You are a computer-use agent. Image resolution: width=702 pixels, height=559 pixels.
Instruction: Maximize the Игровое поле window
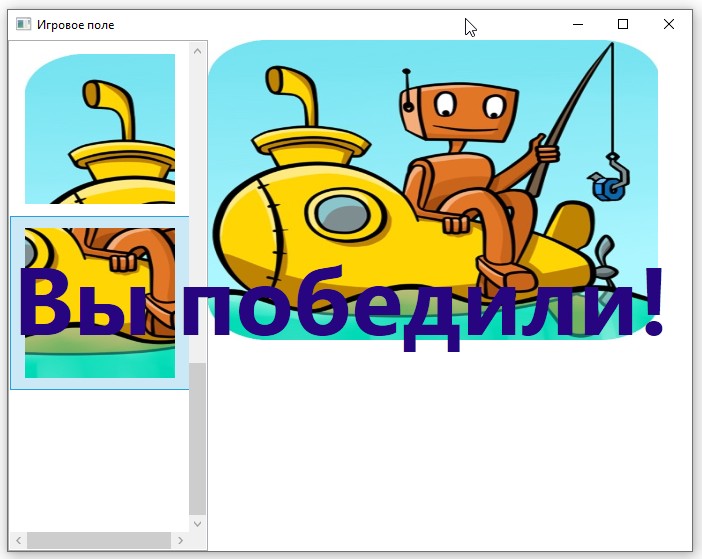pyautogui.click(x=623, y=24)
